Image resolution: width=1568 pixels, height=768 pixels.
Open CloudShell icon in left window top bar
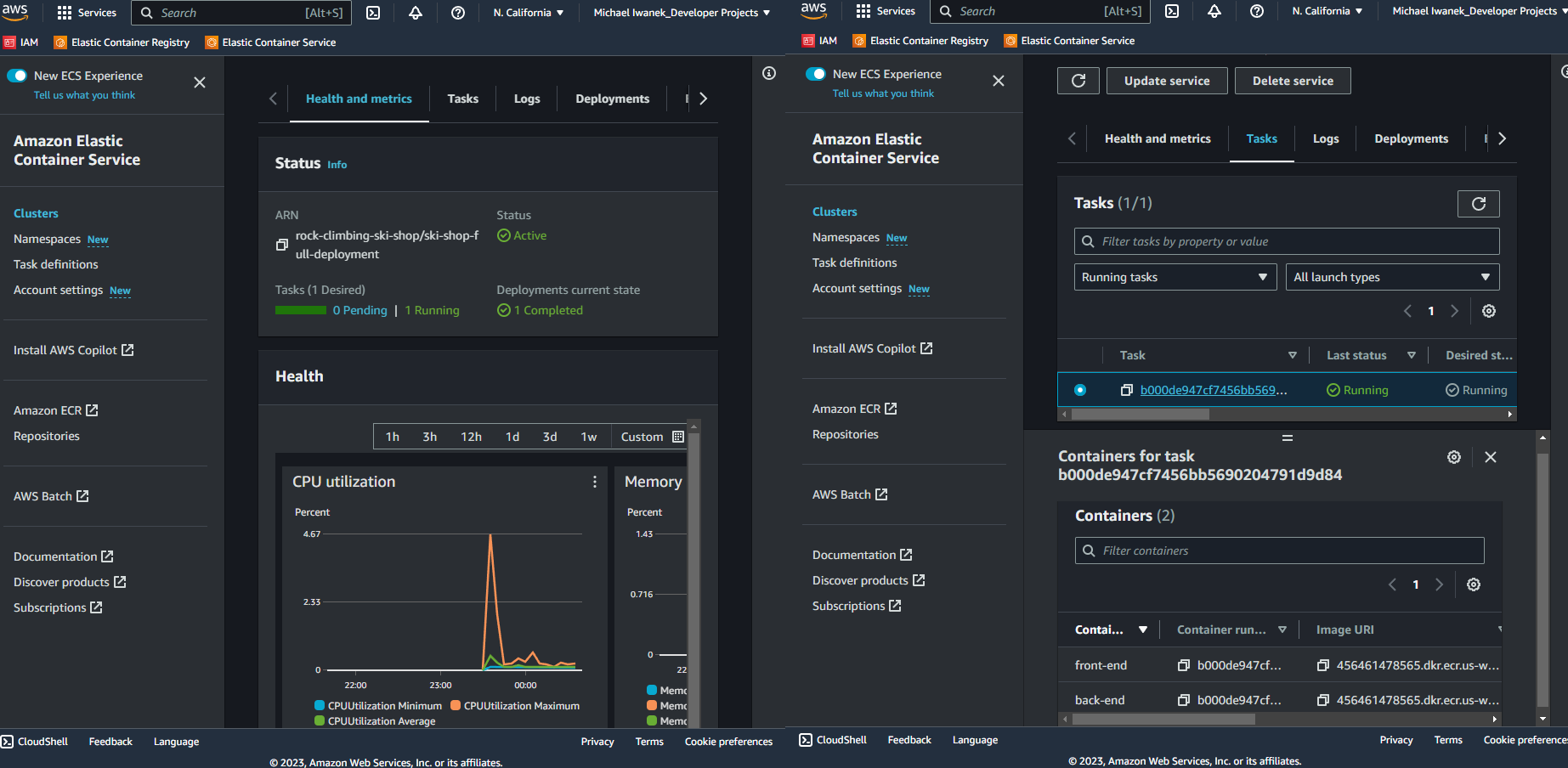(x=373, y=13)
